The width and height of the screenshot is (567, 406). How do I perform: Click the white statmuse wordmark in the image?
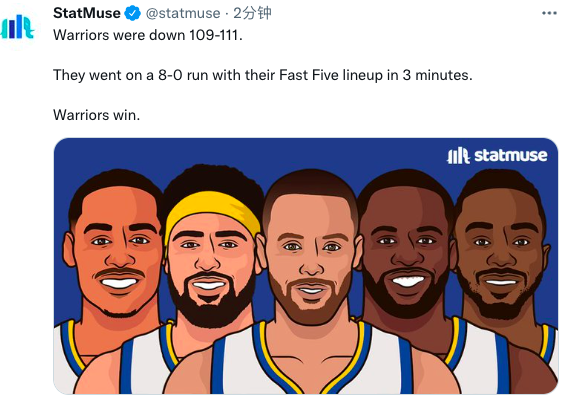click(511, 155)
